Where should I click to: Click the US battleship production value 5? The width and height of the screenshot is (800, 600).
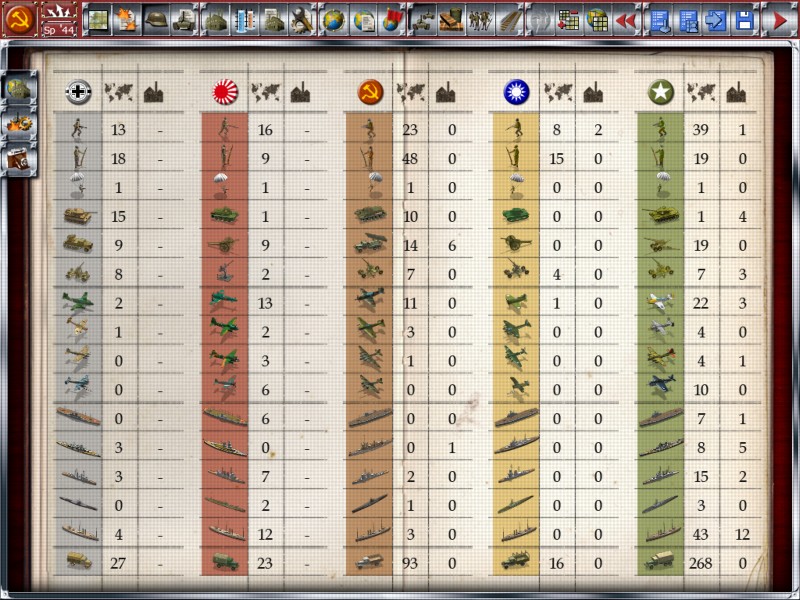(742, 447)
